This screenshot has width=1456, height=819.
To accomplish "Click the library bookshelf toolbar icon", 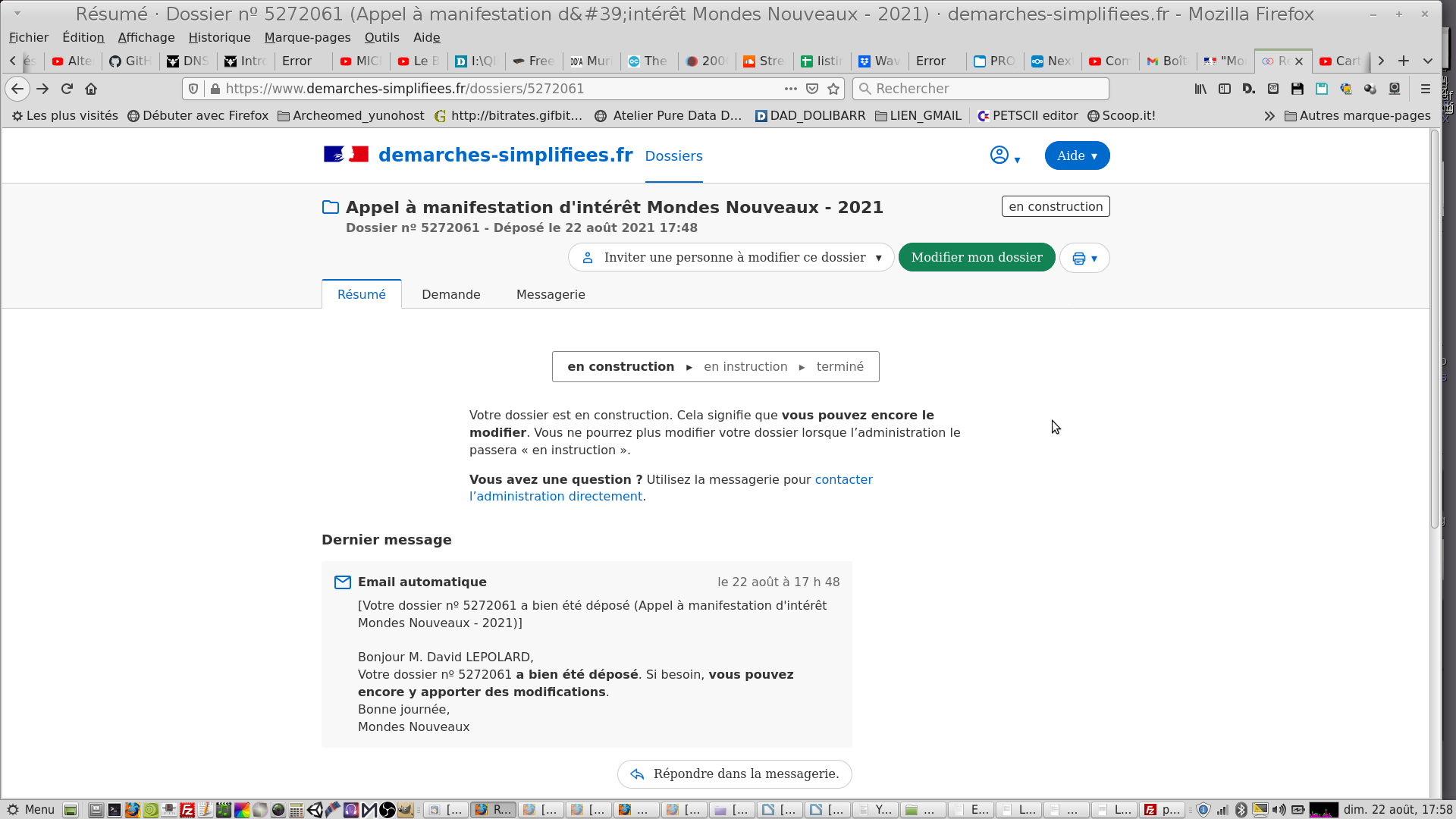I will (1200, 89).
